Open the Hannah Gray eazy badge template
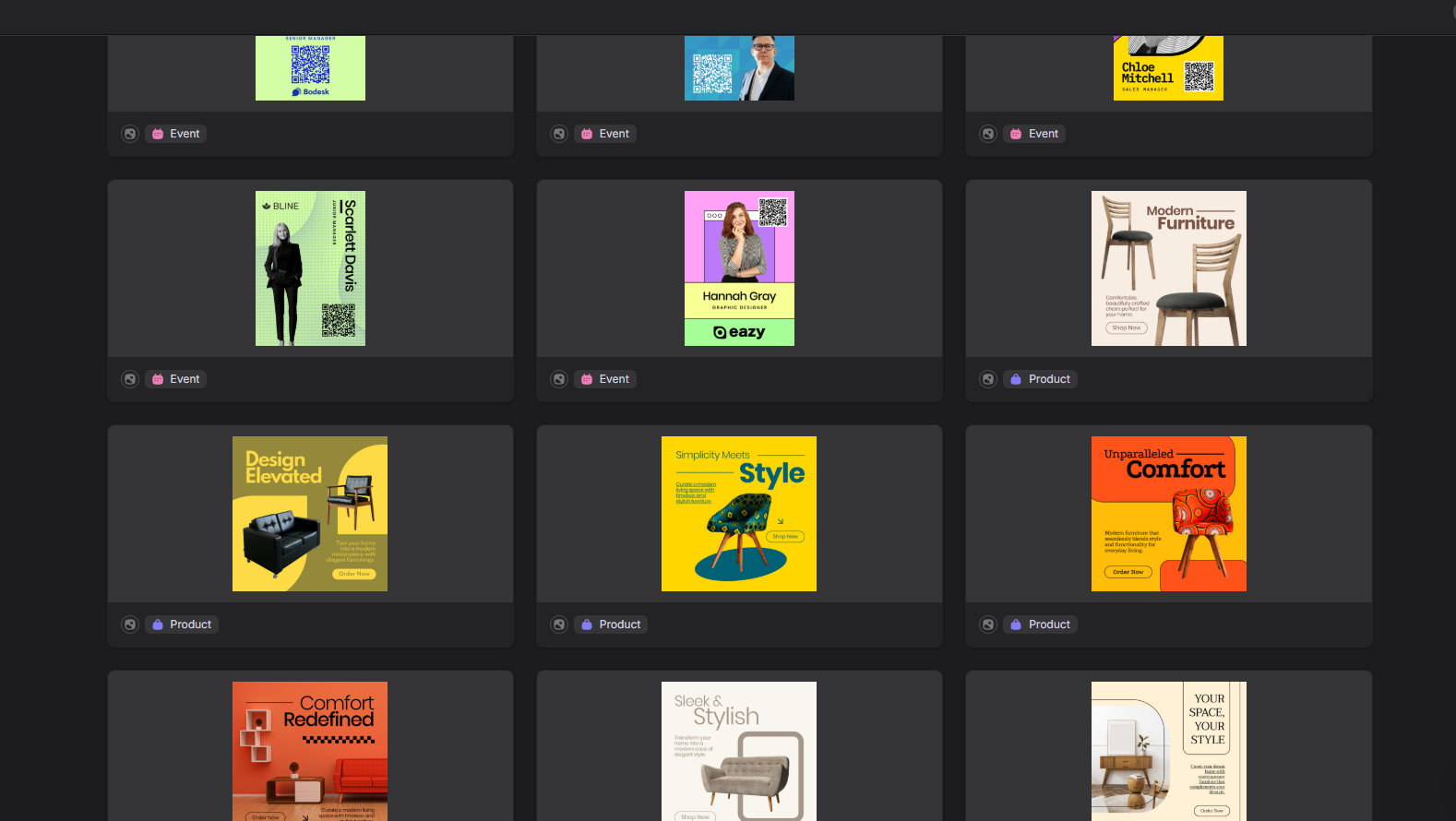Image resolution: width=1456 pixels, height=821 pixels. tap(739, 268)
